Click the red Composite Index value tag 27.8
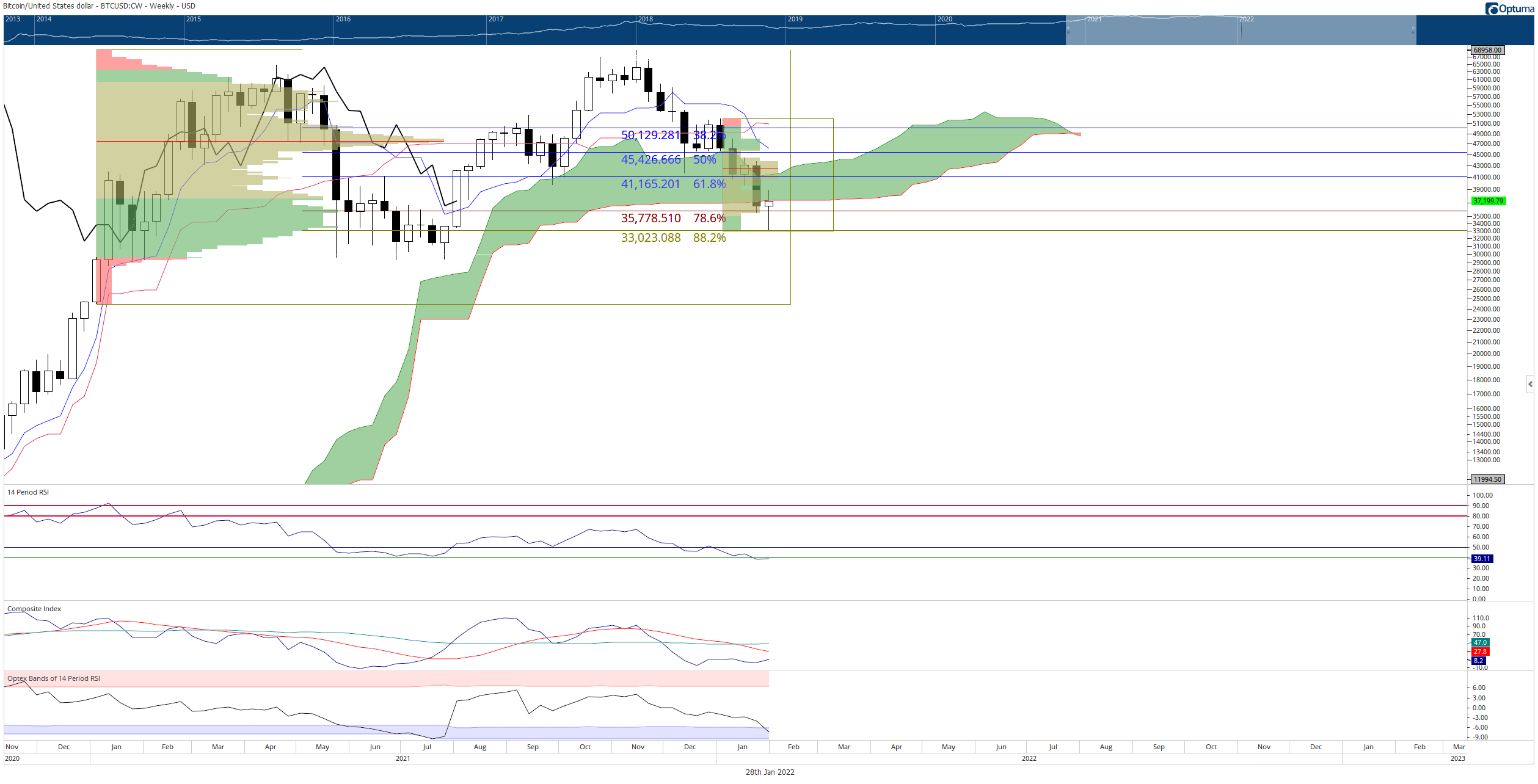This screenshot has width=1538, height=784. click(x=1480, y=652)
